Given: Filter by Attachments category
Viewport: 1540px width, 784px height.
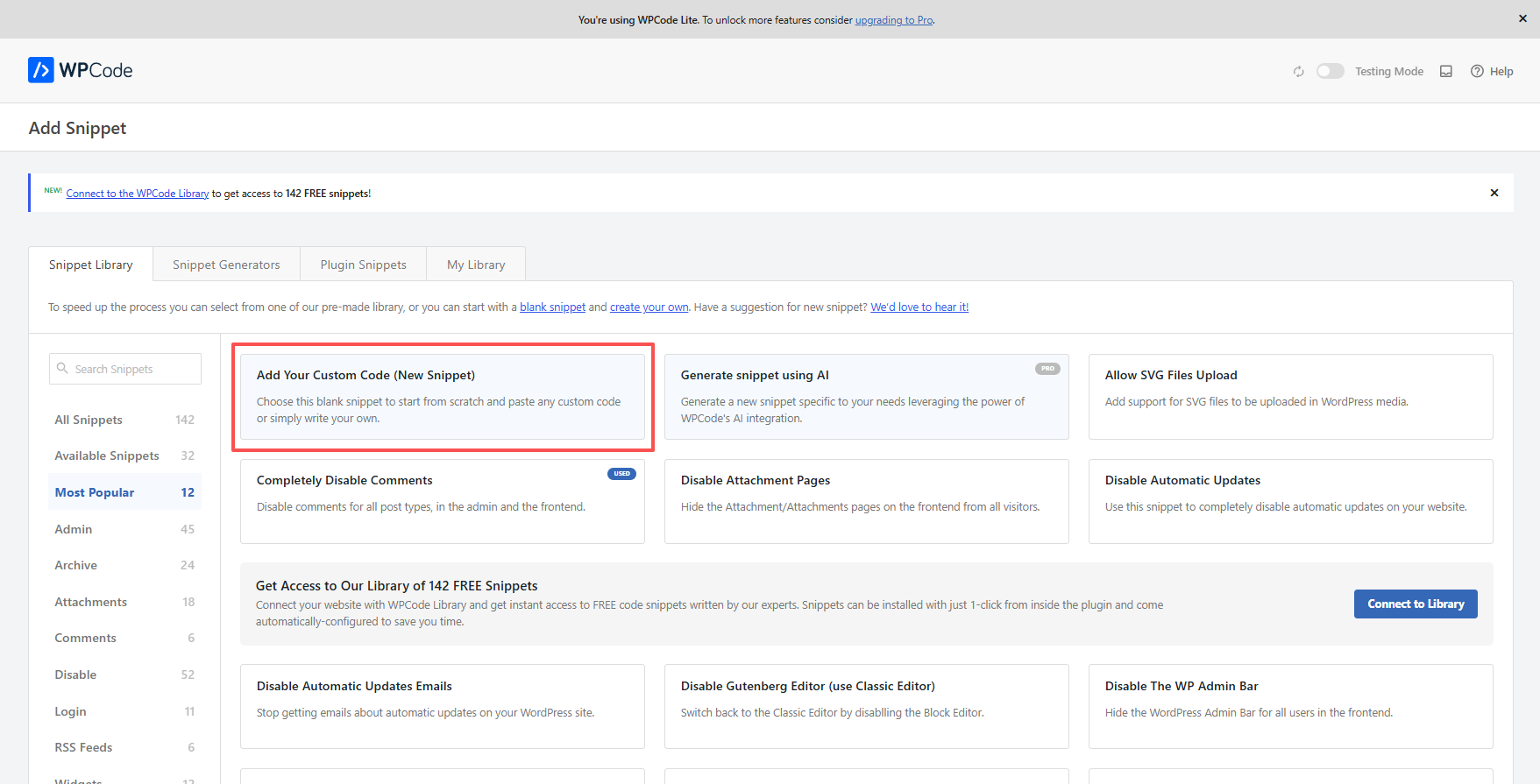Looking at the screenshot, I should [124, 602].
